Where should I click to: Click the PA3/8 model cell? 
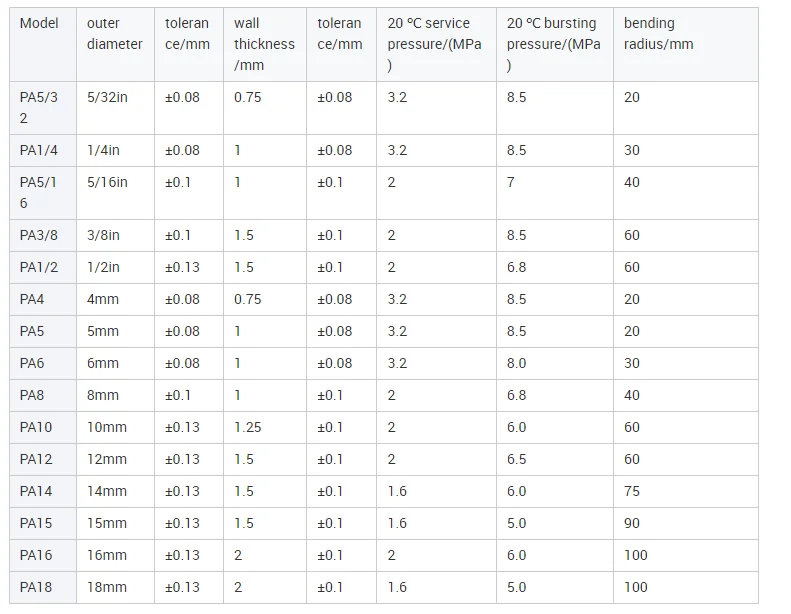click(39, 235)
